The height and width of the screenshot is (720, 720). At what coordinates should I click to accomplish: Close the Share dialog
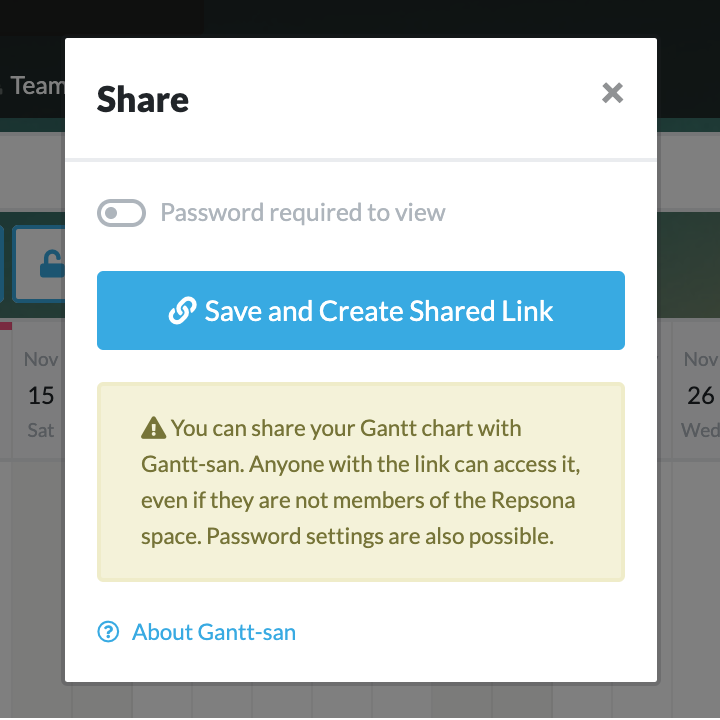pos(613,93)
